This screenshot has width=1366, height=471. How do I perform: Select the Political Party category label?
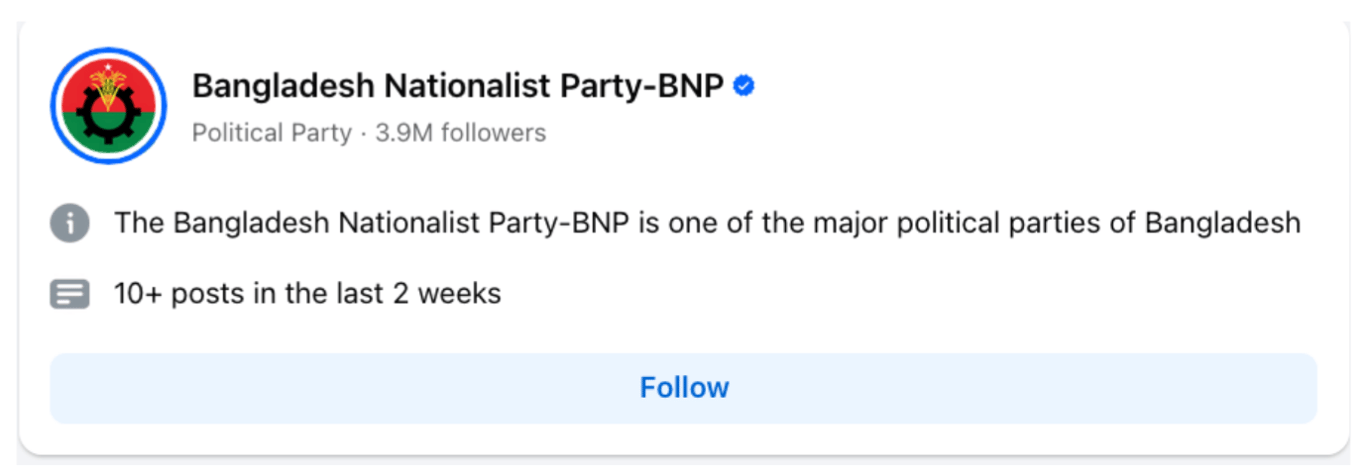pos(271,133)
